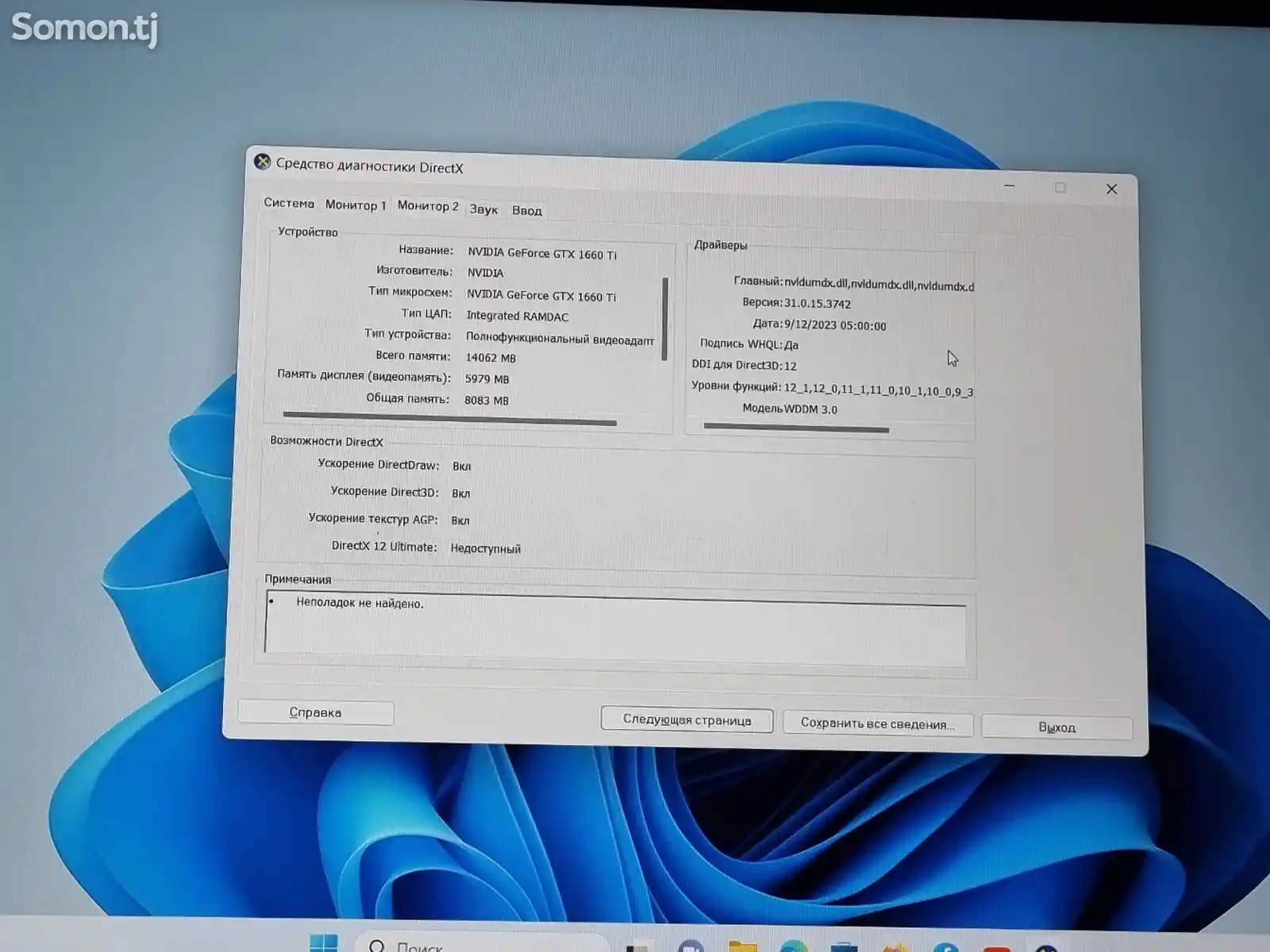Click Сохранить все сведения button
1270x952 pixels.
point(877,724)
